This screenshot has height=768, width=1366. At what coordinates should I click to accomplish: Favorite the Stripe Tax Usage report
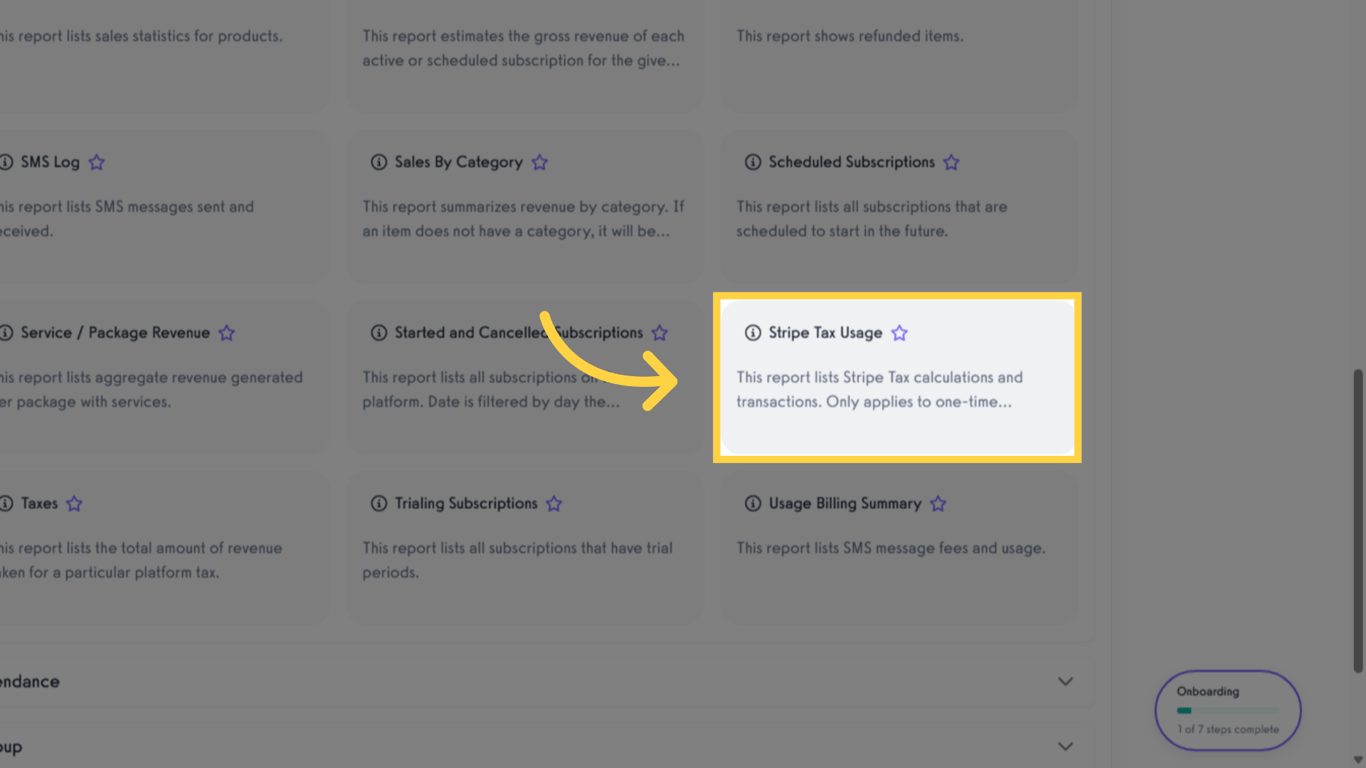[898, 332]
